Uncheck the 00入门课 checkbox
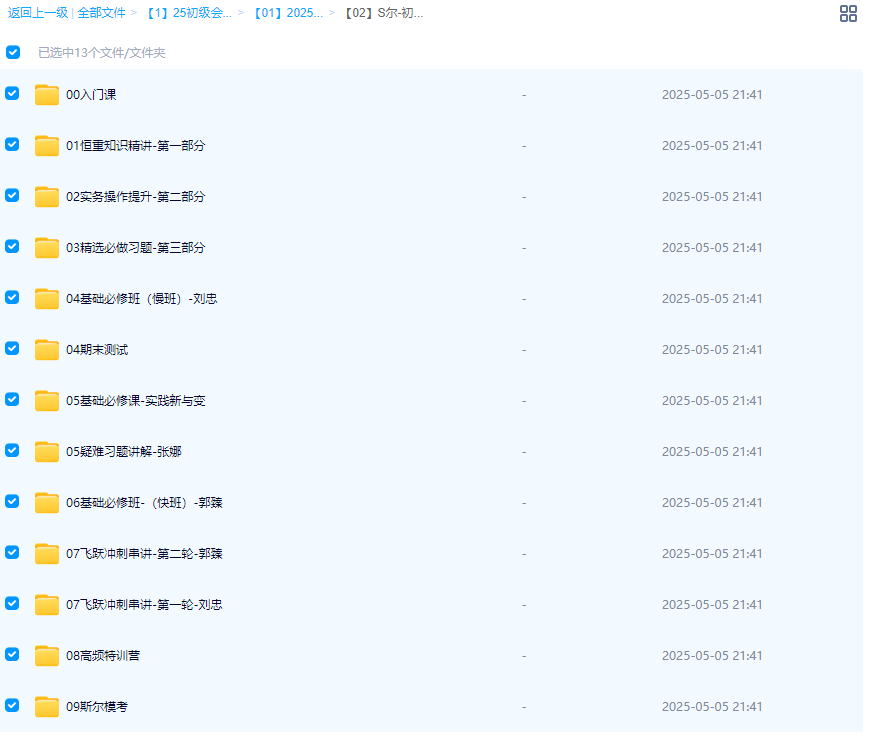871x739 pixels. (12, 94)
